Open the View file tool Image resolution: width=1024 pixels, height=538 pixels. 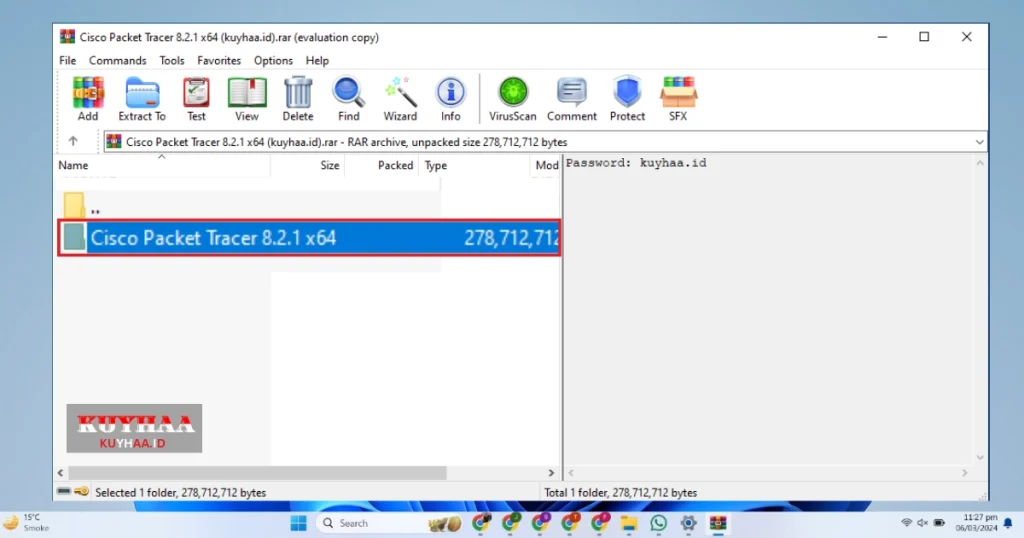pos(247,99)
